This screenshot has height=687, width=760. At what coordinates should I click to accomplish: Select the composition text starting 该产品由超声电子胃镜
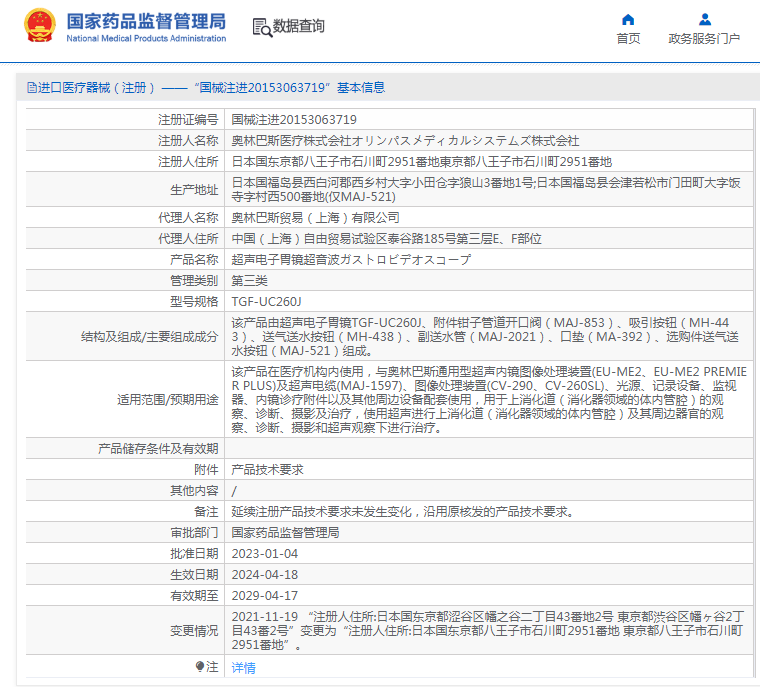point(485,336)
